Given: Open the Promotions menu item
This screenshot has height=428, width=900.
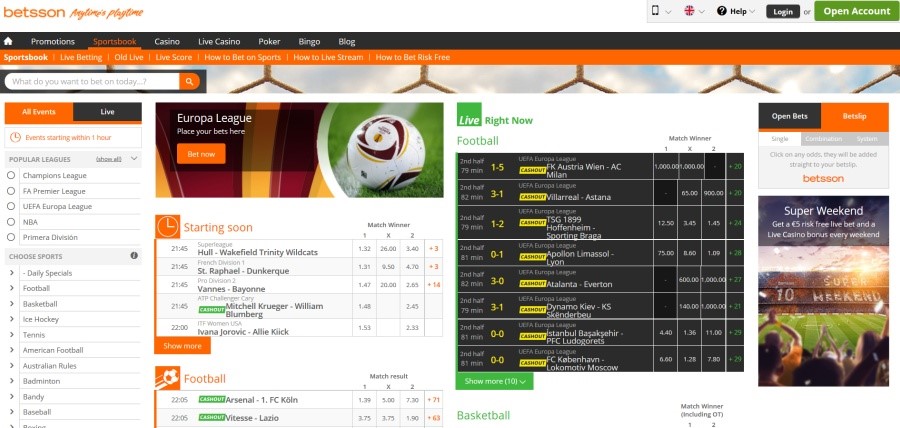Looking at the screenshot, I should point(53,41).
